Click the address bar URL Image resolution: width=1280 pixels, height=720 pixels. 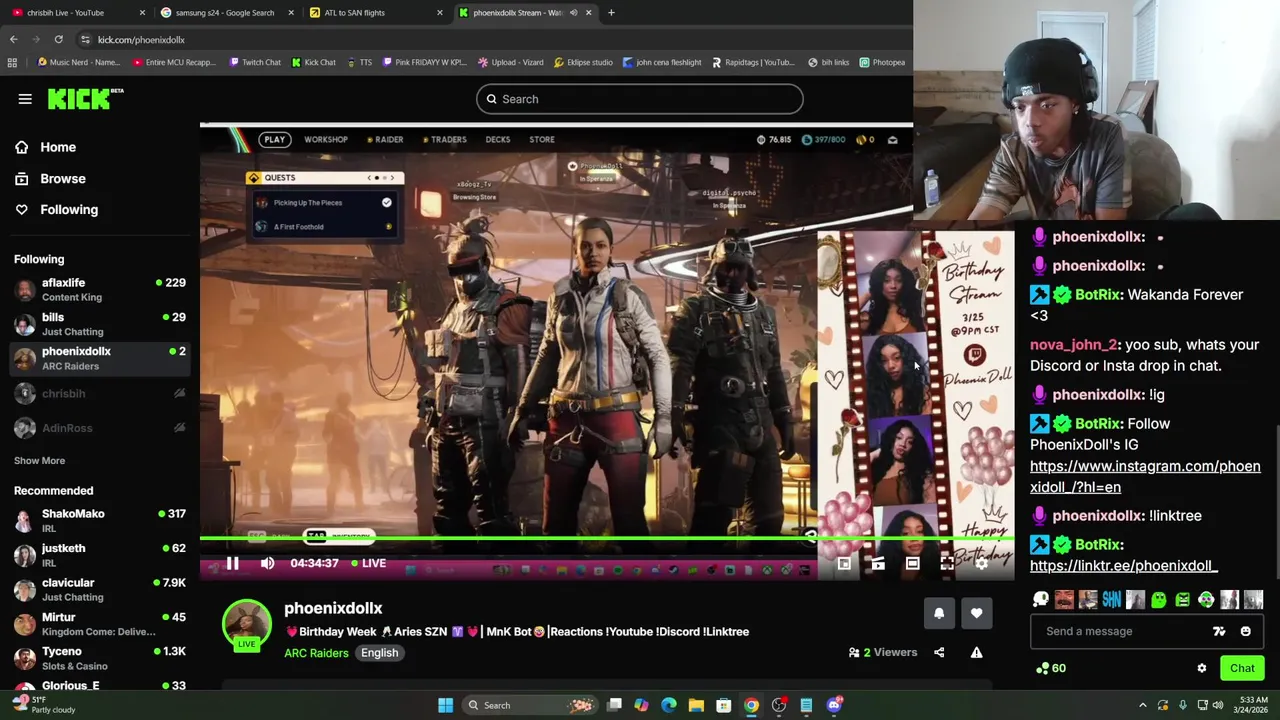pyautogui.click(x=141, y=40)
